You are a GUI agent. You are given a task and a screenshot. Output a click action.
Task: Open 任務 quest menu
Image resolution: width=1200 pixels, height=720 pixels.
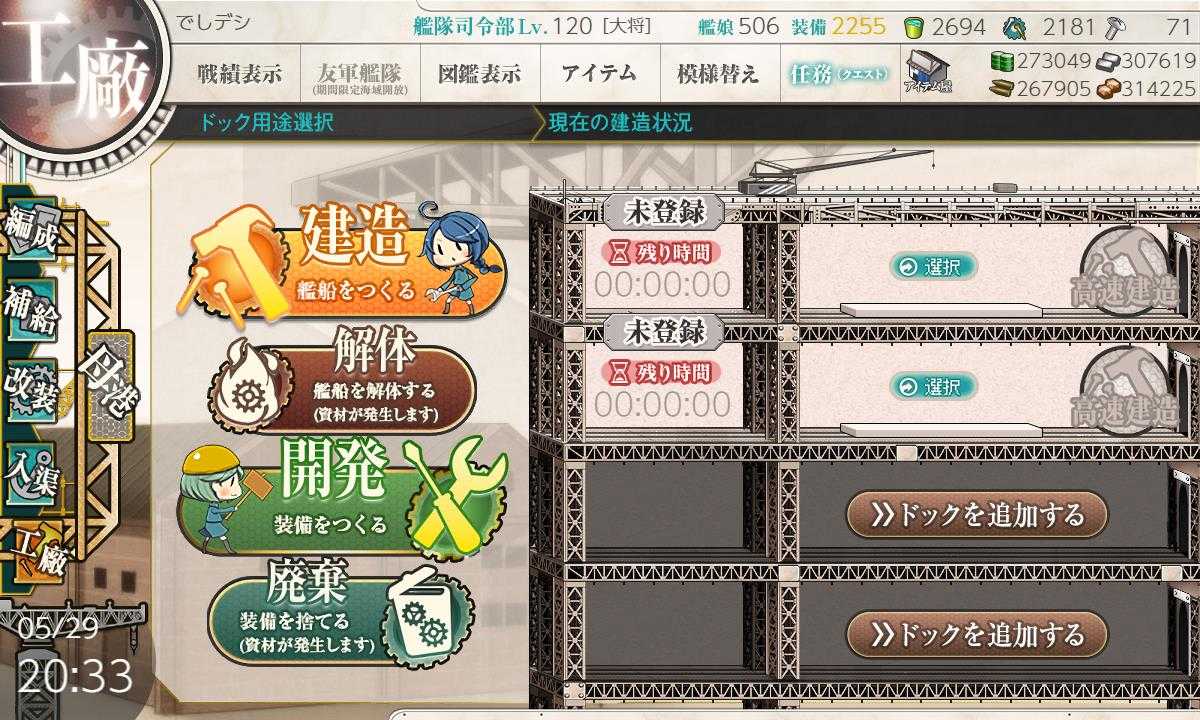838,74
